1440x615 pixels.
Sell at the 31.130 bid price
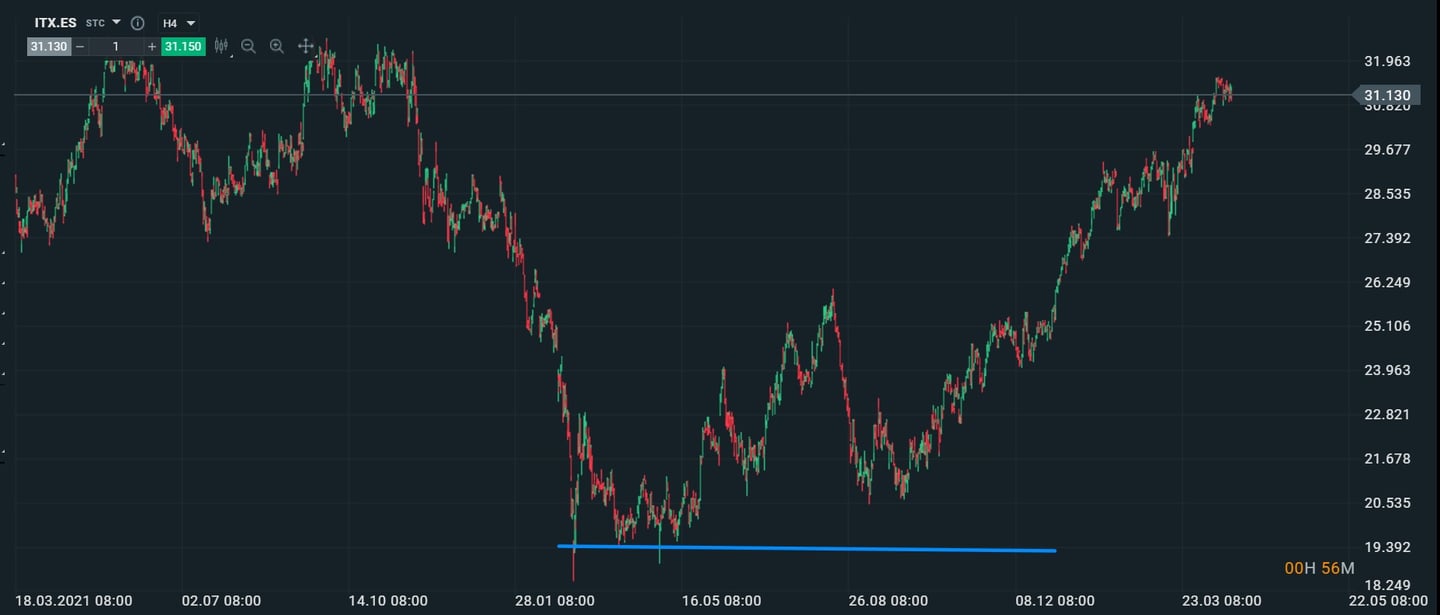48,46
